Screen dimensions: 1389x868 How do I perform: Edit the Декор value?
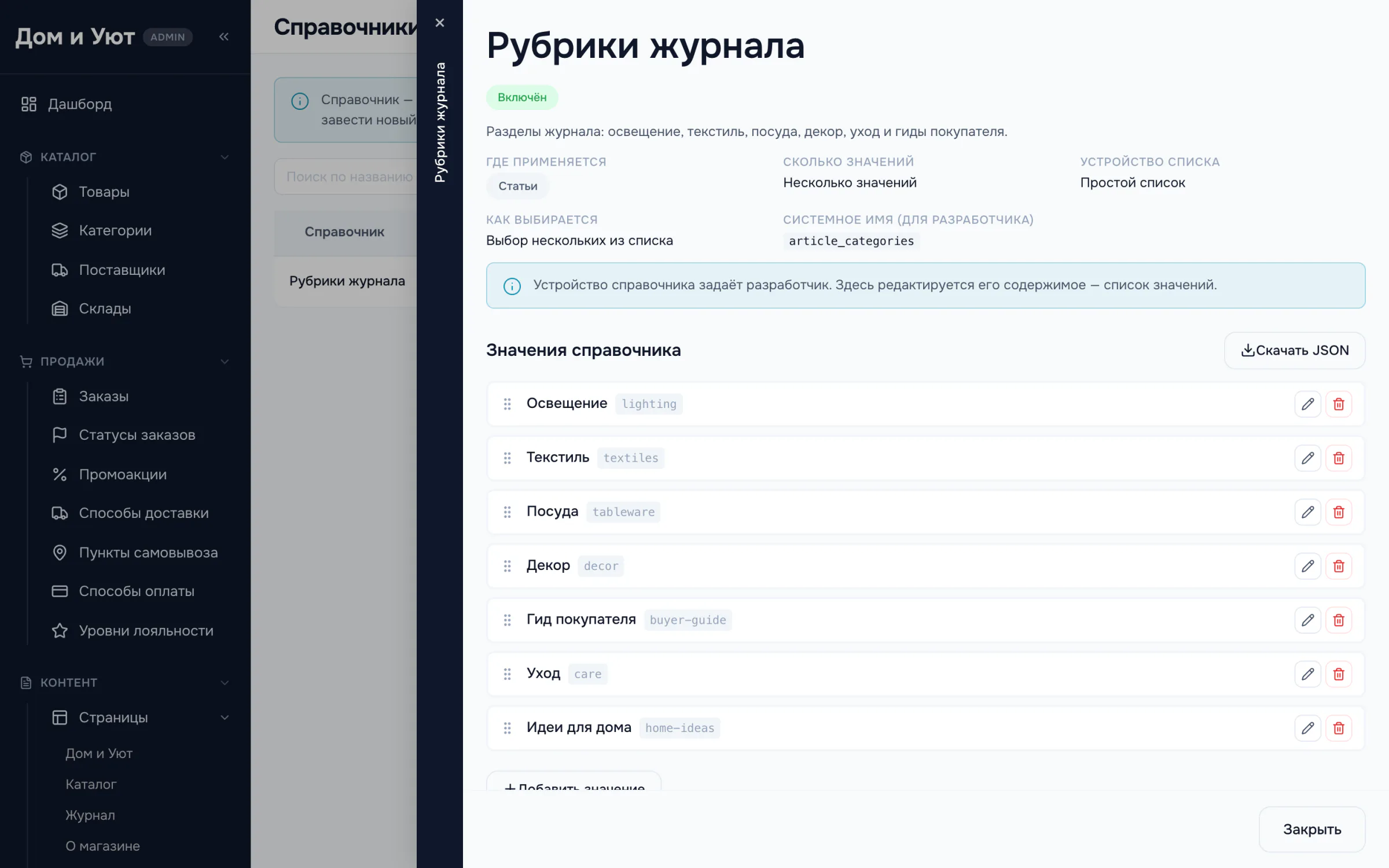pos(1307,566)
